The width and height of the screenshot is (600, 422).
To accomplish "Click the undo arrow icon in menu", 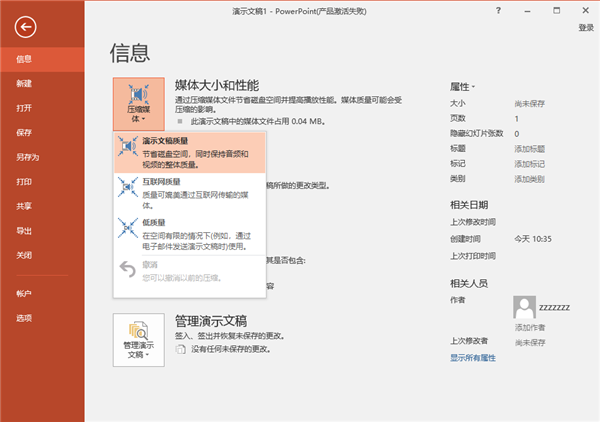I will click(x=128, y=269).
